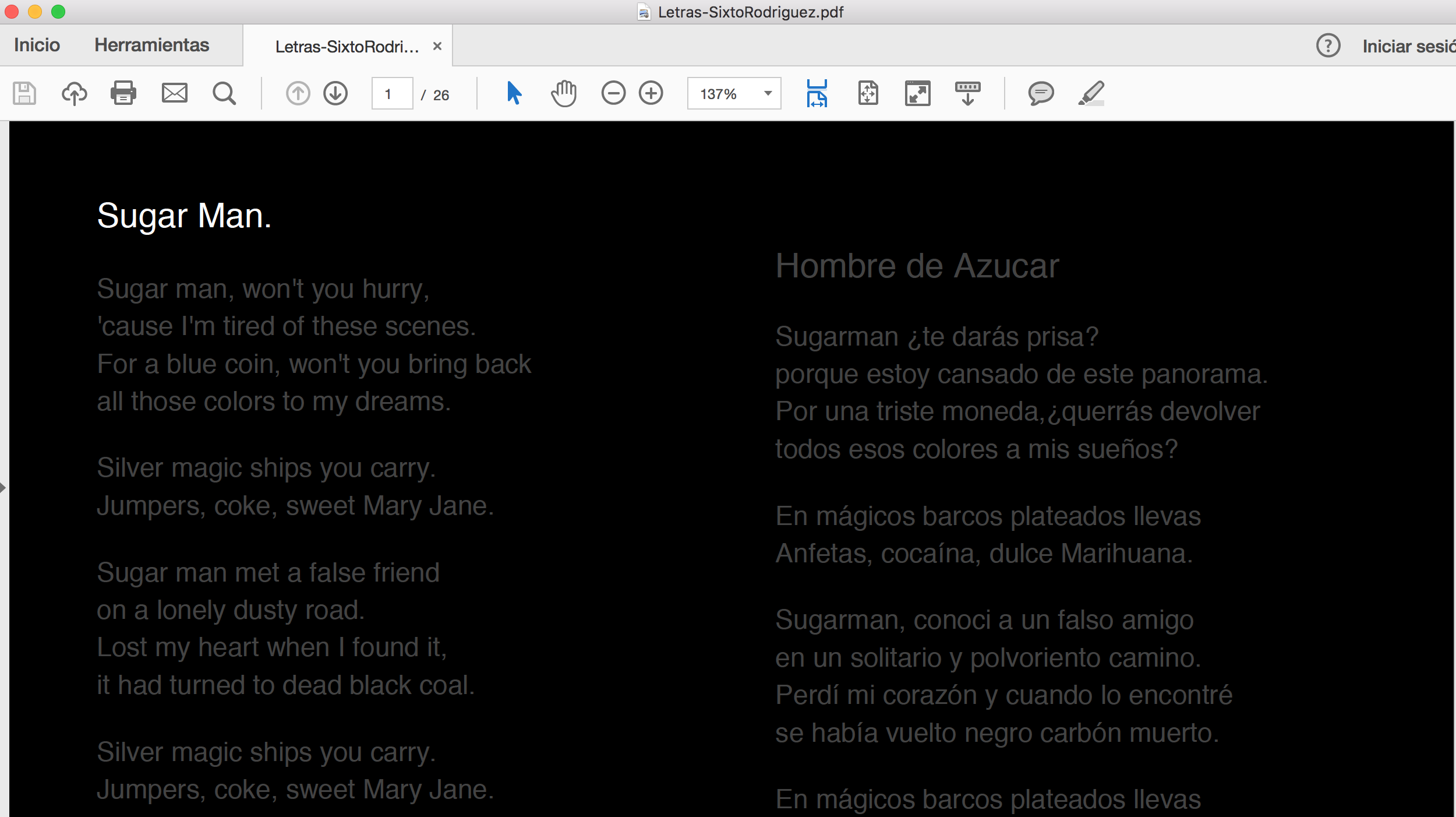1456x817 pixels.
Task: Click the page number field
Action: 393,94
